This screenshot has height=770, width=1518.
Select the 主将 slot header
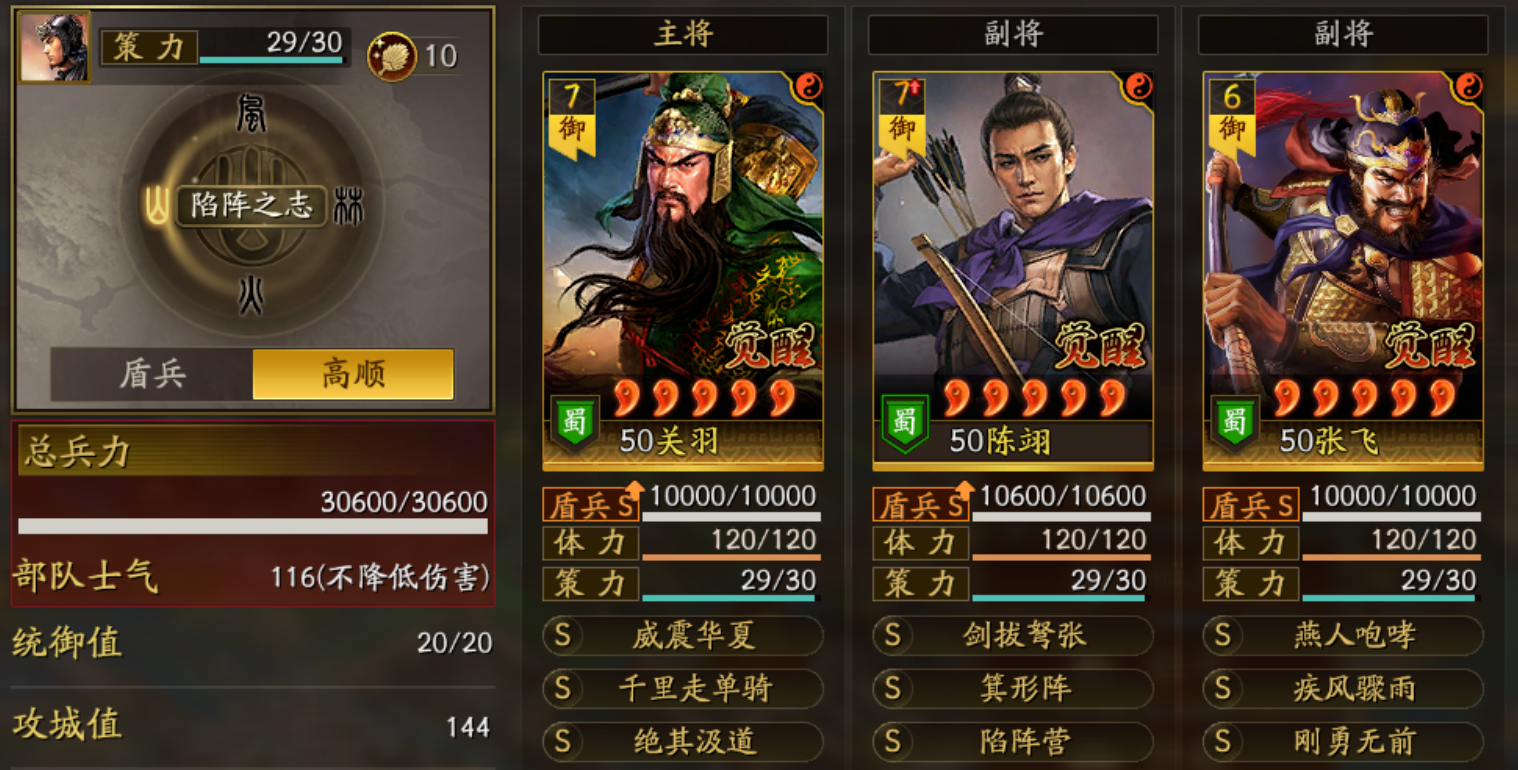point(683,35)
